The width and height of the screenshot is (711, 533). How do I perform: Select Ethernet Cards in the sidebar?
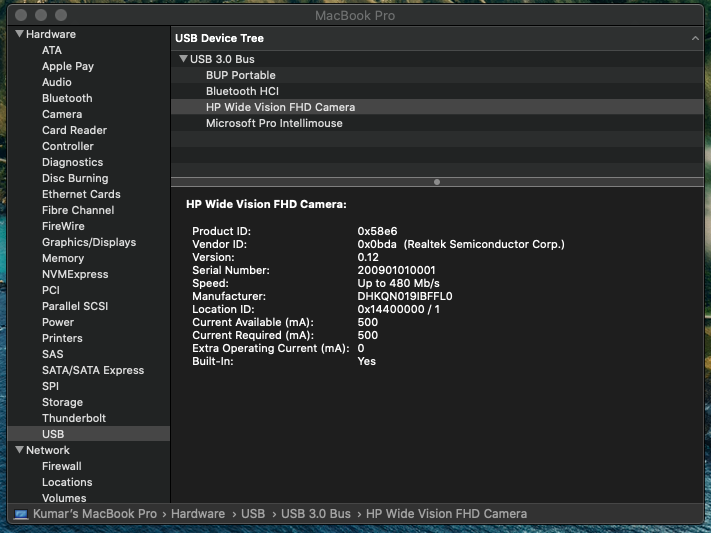pos(81,194)
